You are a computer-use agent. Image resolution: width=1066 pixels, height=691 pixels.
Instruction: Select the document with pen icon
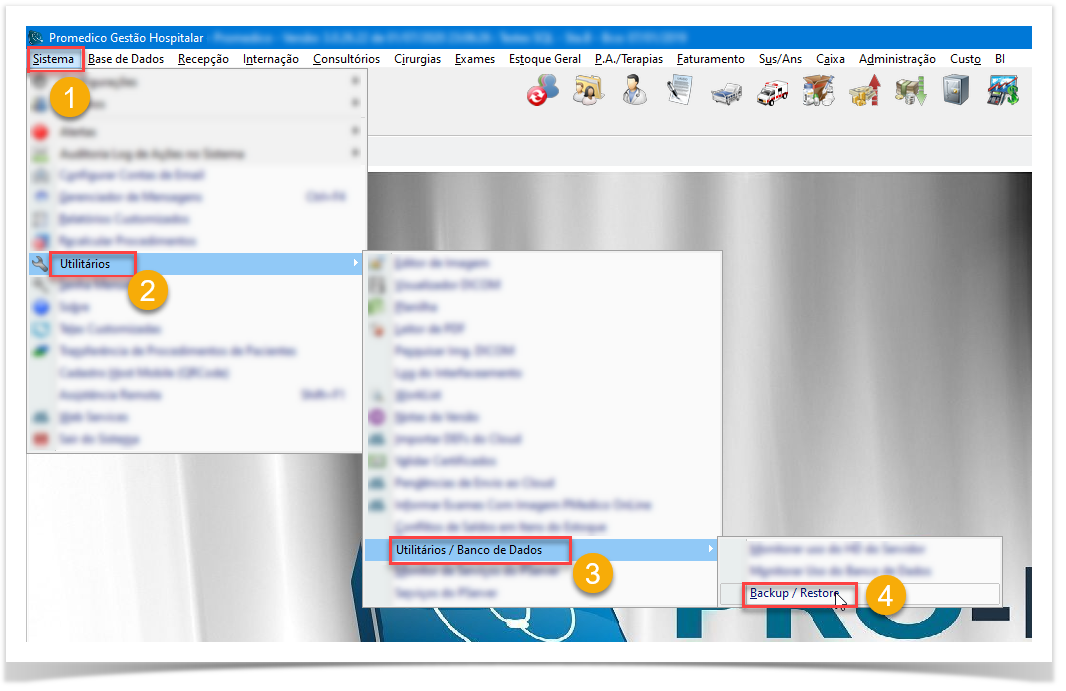click(x=680, y=92)
